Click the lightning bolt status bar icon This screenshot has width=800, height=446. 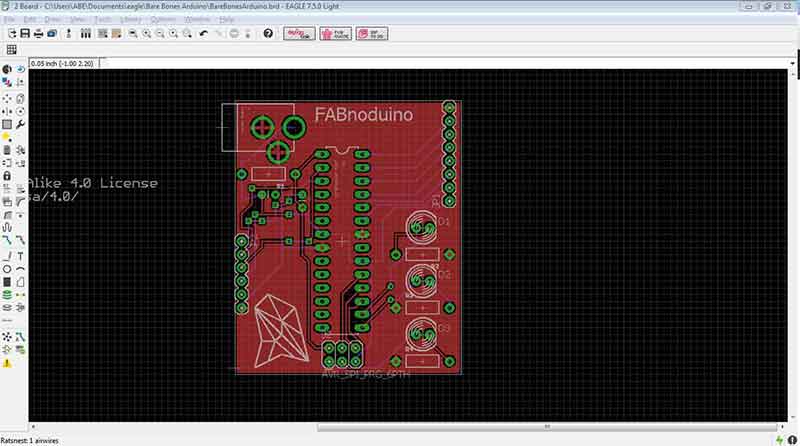point(779,440)
